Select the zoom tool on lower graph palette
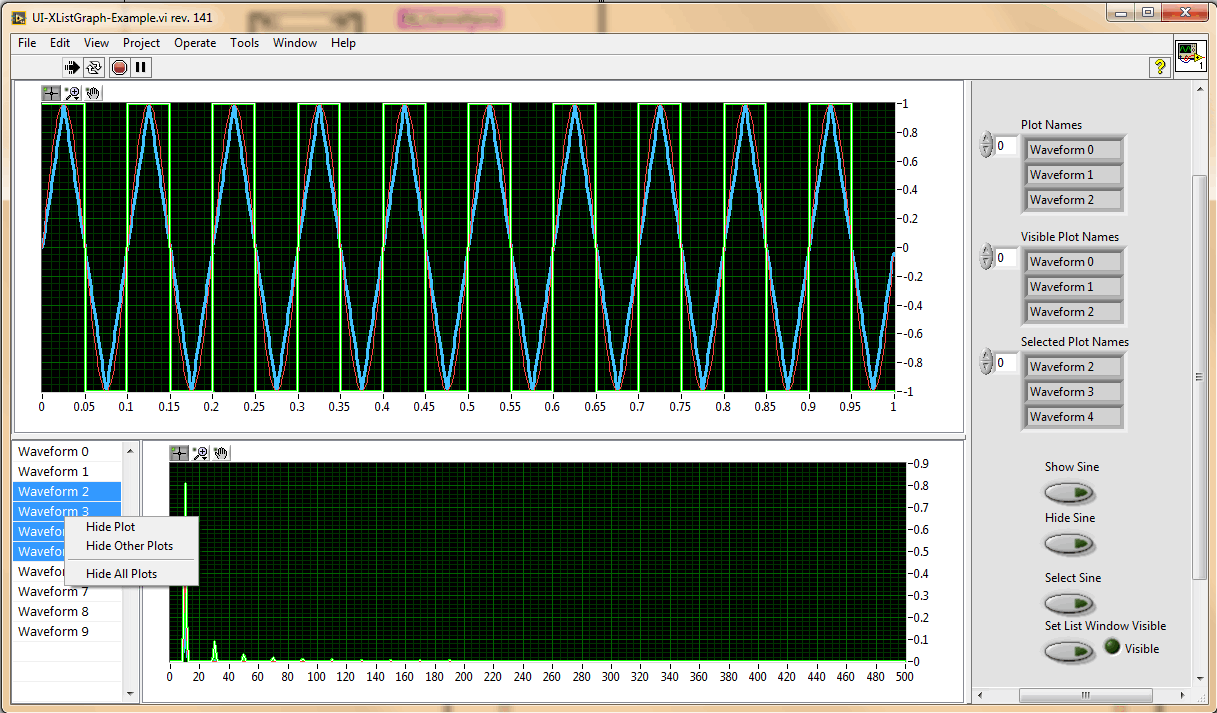This screenshot has width=1217, height=713. [x=200, y=453]
